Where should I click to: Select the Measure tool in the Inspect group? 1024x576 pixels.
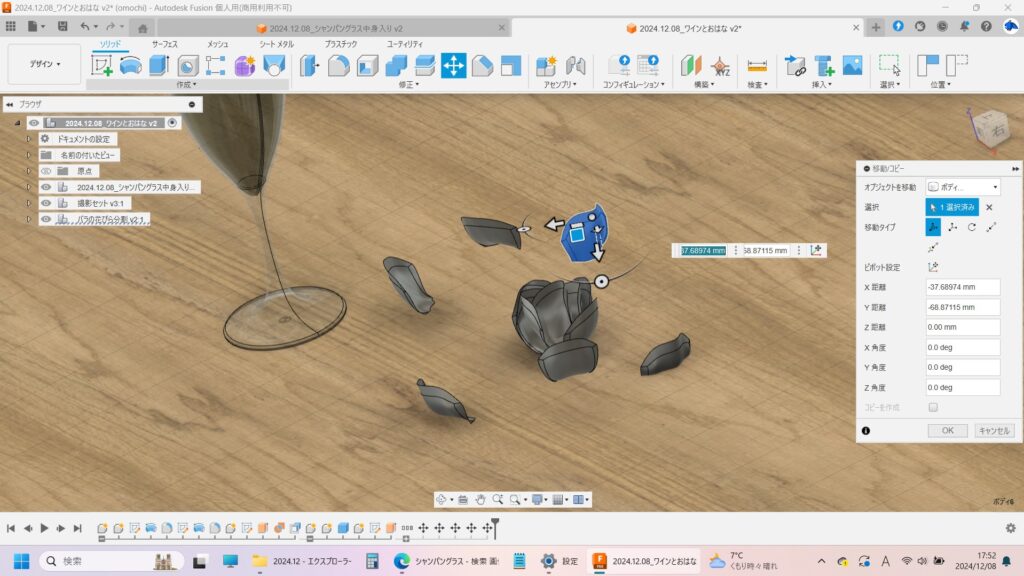[x=757, y=66]
